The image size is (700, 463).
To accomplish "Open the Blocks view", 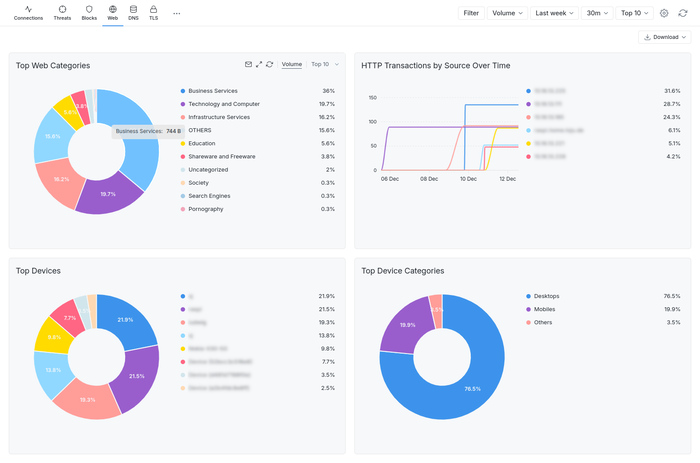I will (x=89, y=13).
